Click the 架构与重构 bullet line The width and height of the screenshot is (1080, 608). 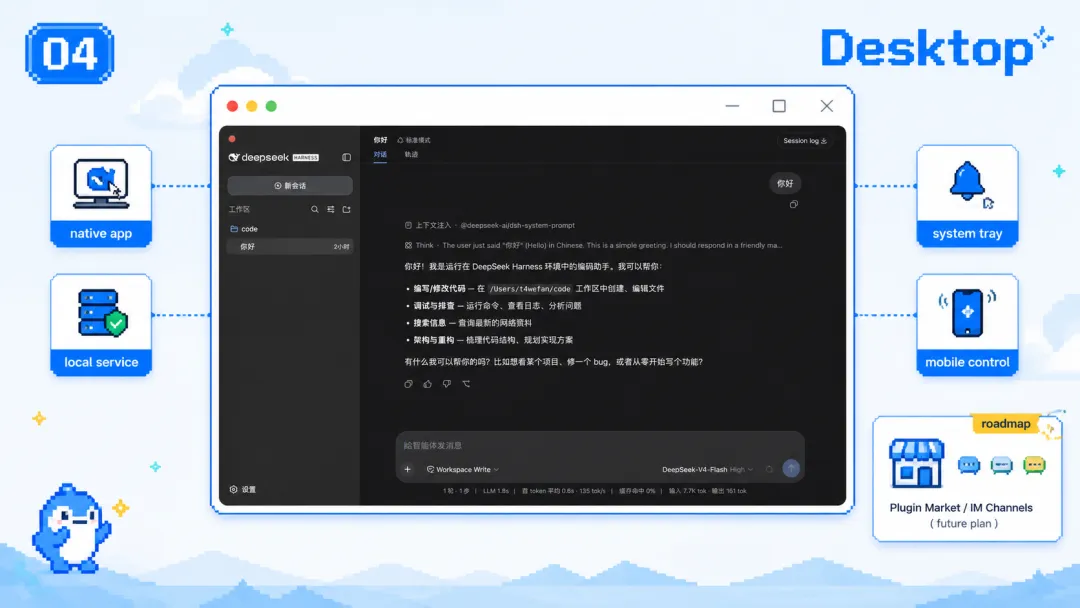pyautogui.click(x=490, y=341)
